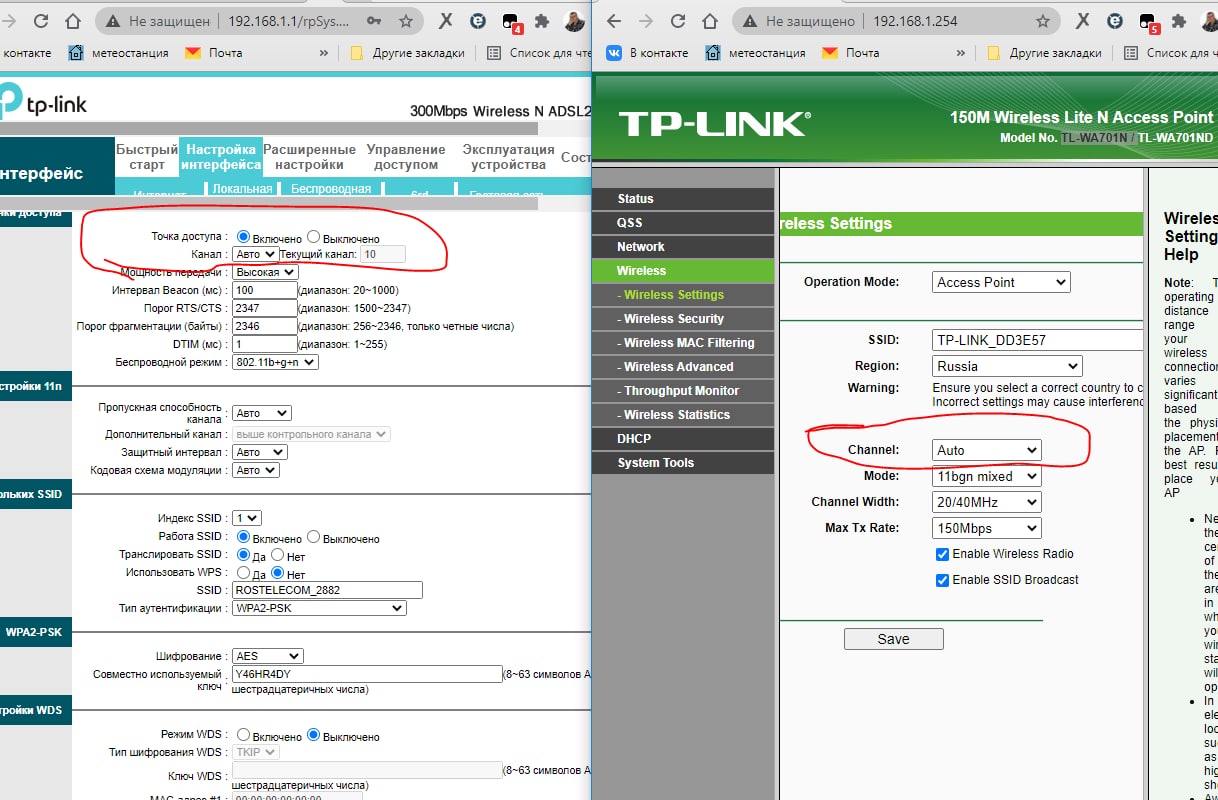Bookmark page with star in right browser
This screenshot has height=800, width=1218.
pyautogui.click(x=1043, y=21)
